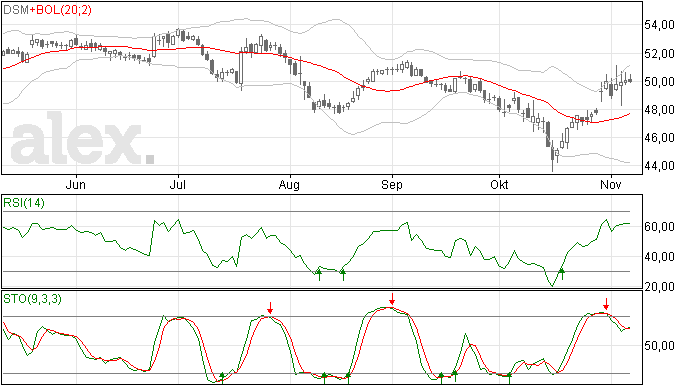Click the STO(9,3,3) indicator label
Viewport: 690px width, 387px height.
pyautogui.click(x=33, y=299)
